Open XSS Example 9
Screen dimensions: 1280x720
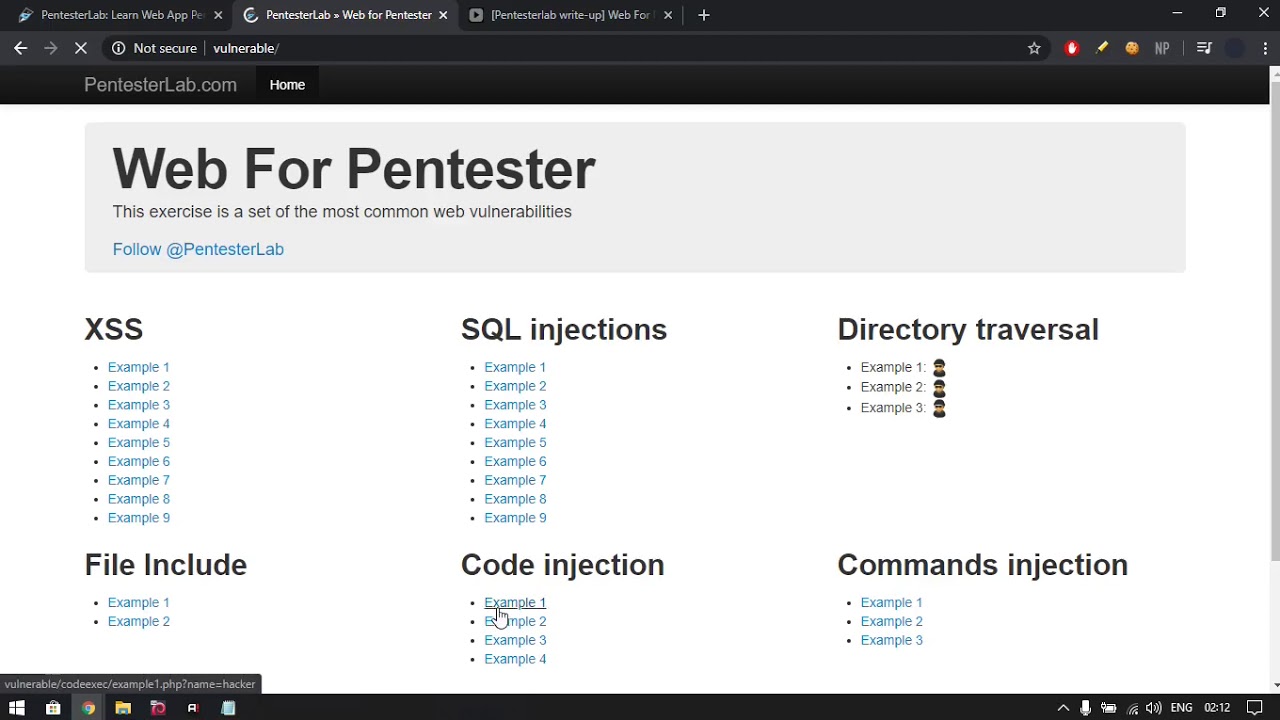click(x=139, y=518)
